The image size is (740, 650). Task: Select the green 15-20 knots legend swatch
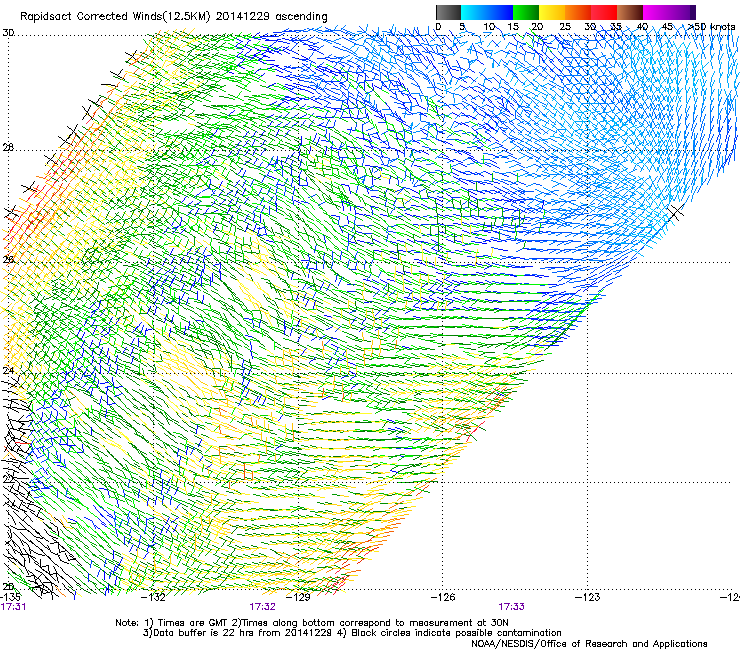(526, 12)
